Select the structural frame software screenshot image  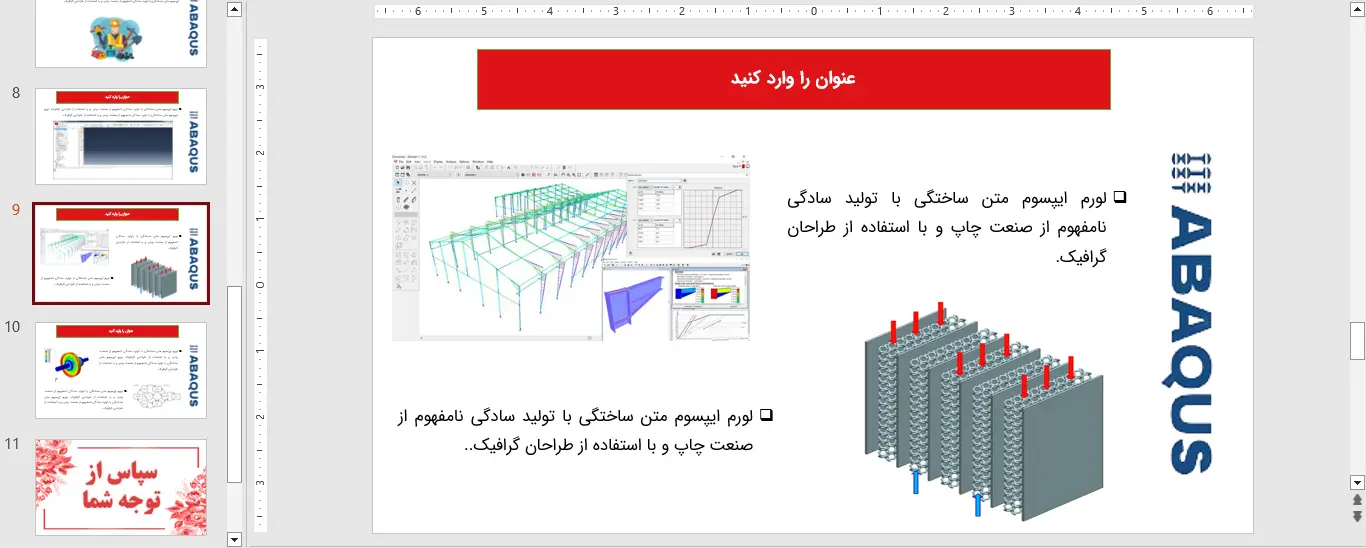[571, 248]
